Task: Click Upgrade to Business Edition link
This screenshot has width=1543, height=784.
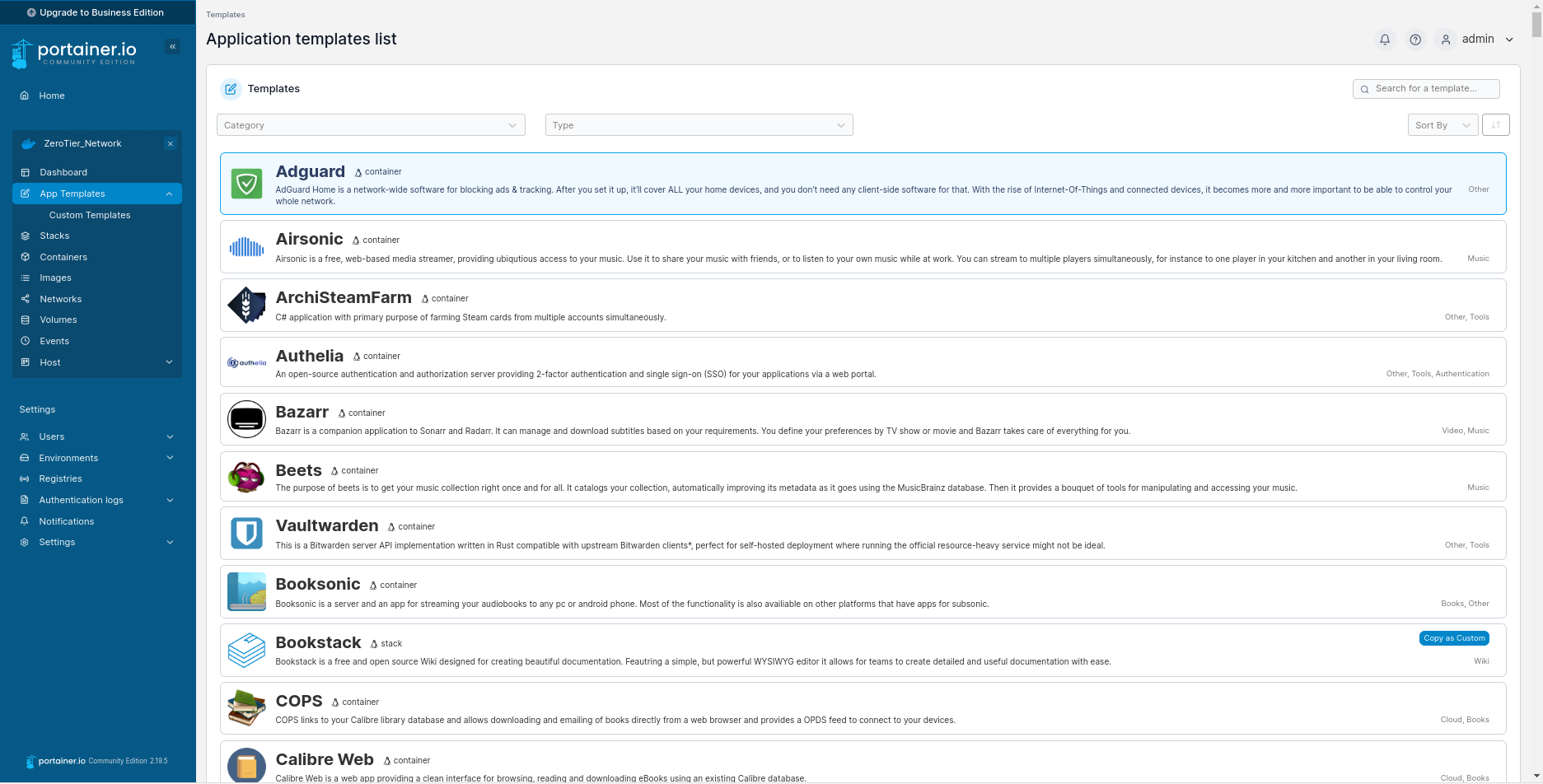Action: (x=96, y=12)
